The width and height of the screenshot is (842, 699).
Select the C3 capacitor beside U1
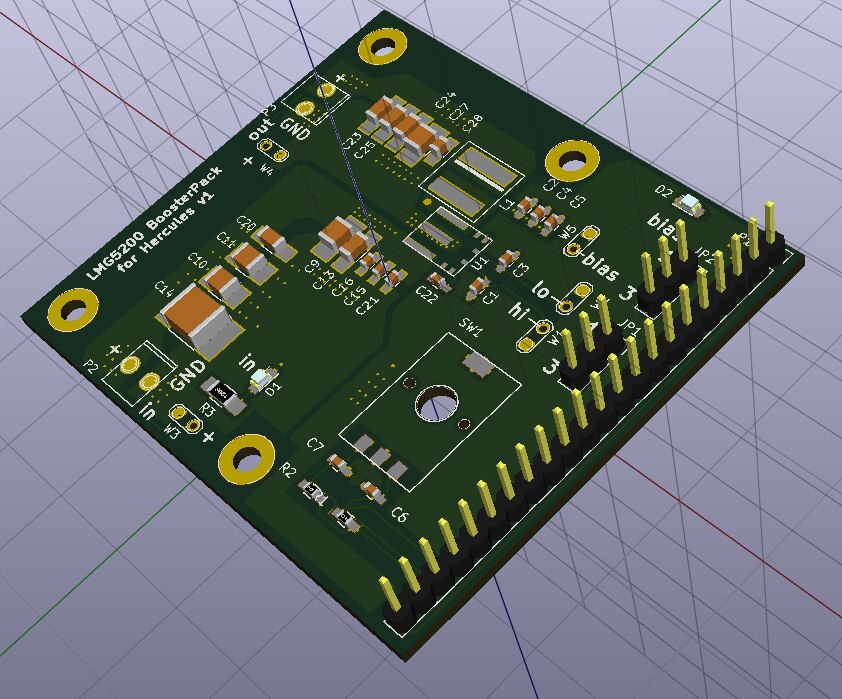pos(507,259)
